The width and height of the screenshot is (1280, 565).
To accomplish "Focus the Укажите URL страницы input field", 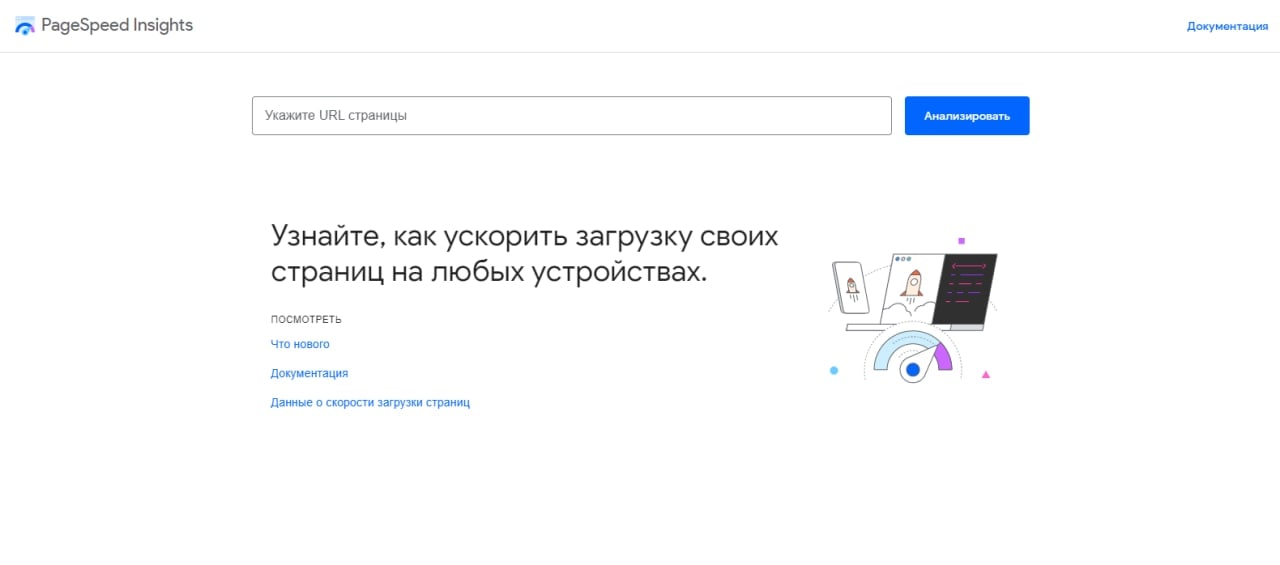I will tap(571, 115).
